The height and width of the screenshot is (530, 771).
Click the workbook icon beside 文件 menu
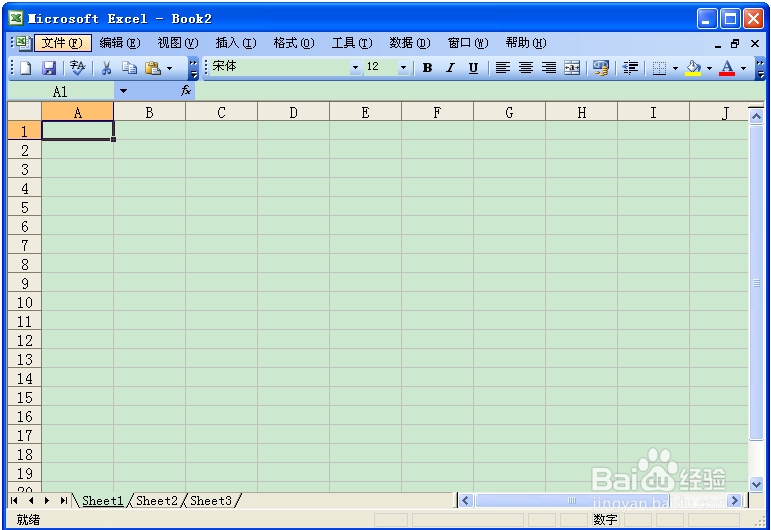23,43
